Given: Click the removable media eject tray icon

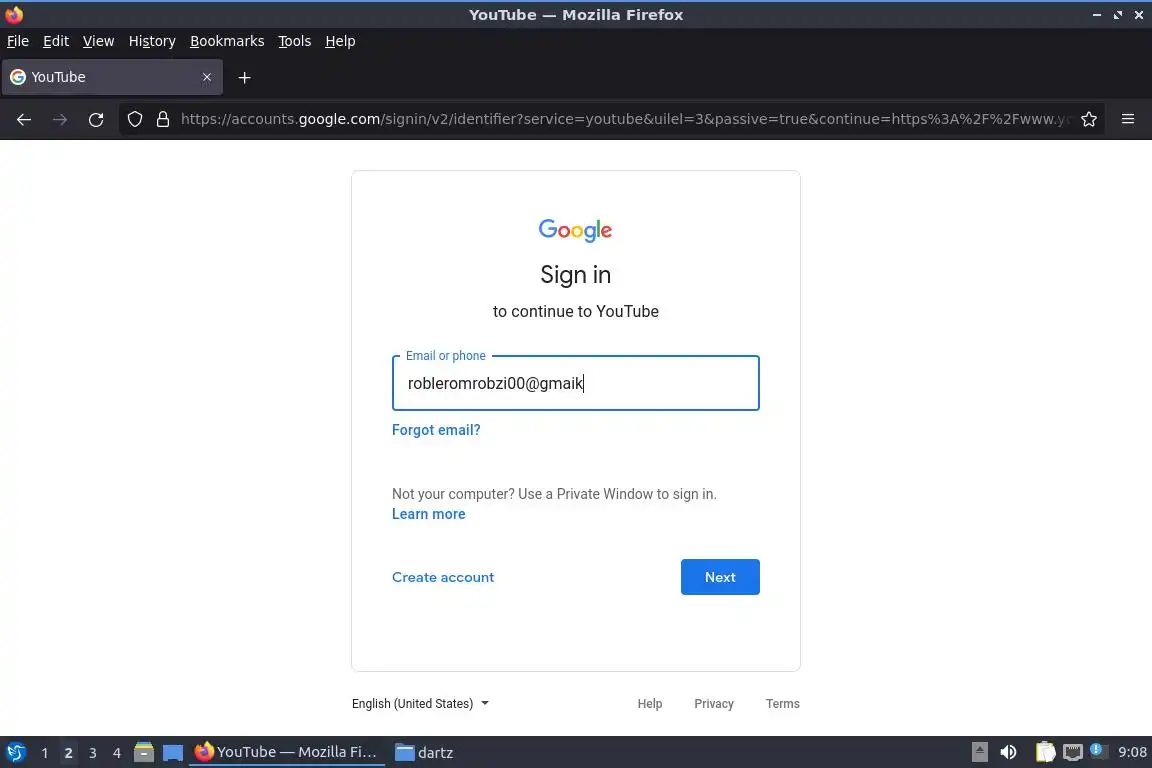Looking at the screenshot, I should coord(979,752).
